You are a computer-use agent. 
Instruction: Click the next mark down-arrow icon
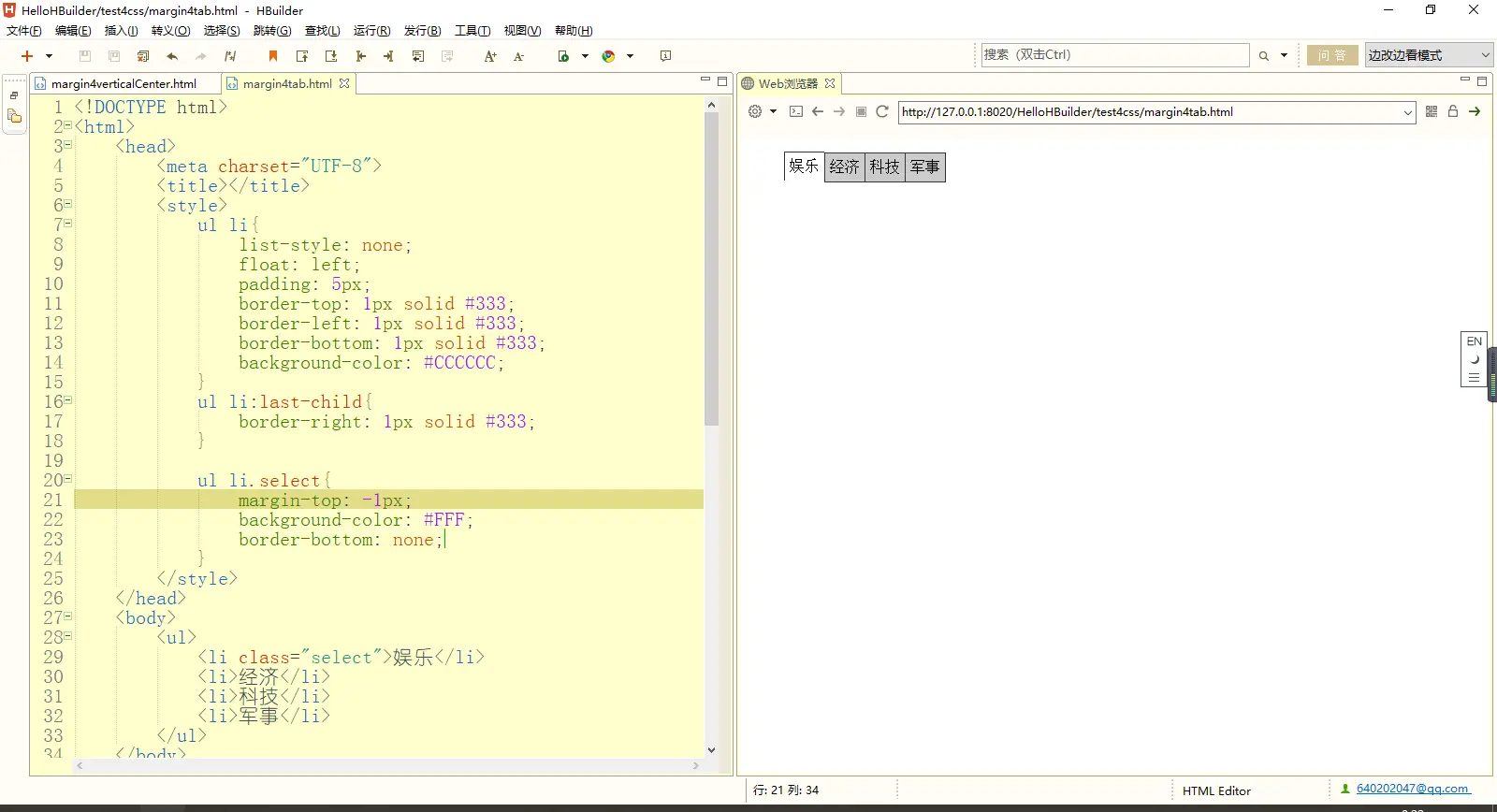pyautogui.click(x=331, y=56)
